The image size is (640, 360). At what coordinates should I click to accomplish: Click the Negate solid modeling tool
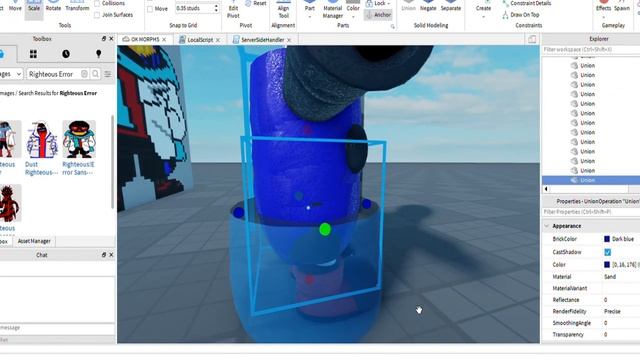click(x=428, y=6)
